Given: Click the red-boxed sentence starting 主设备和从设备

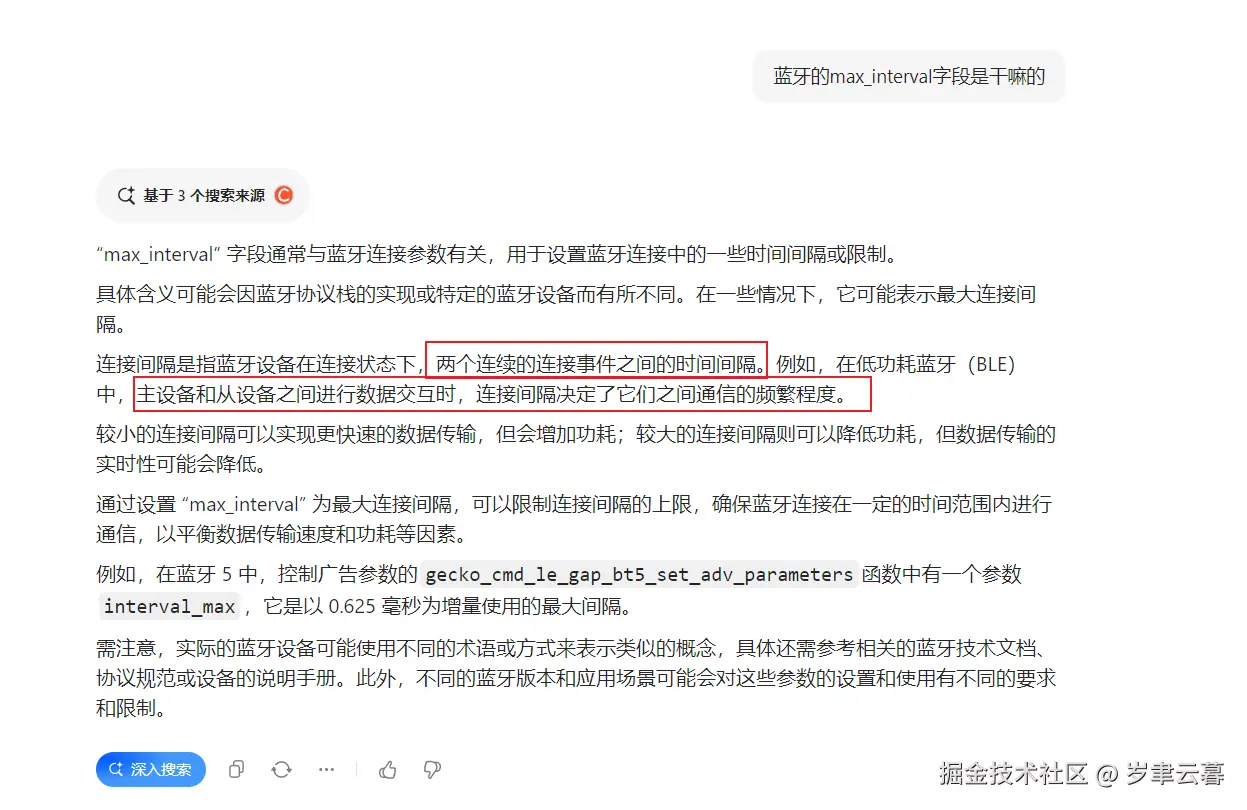Looking at the screenshot, I should tap(502, 394).
